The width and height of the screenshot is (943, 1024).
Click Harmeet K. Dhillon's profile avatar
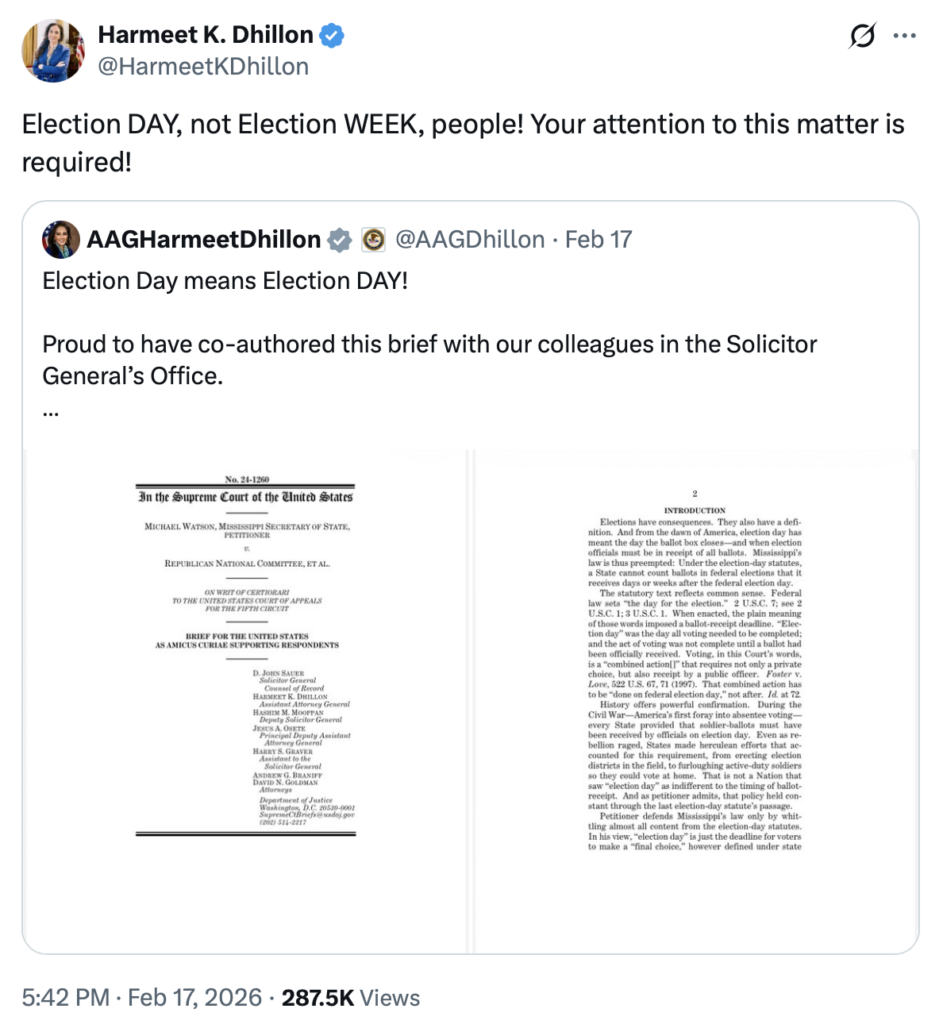[52, 50]
